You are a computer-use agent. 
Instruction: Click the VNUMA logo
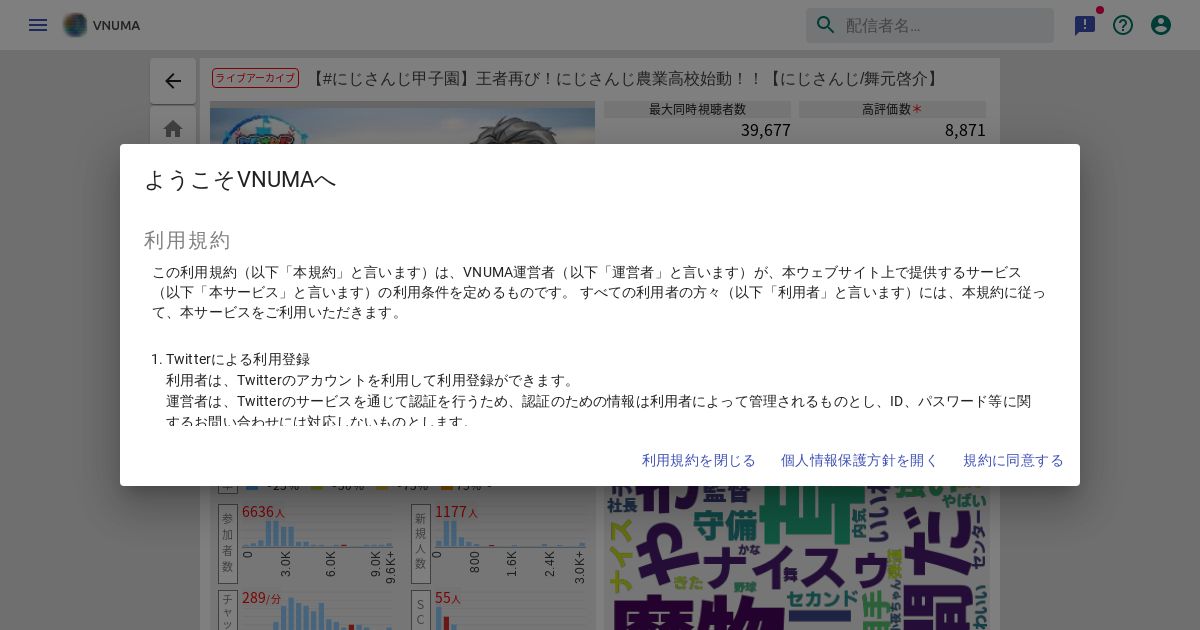click(x=101, y=25)
